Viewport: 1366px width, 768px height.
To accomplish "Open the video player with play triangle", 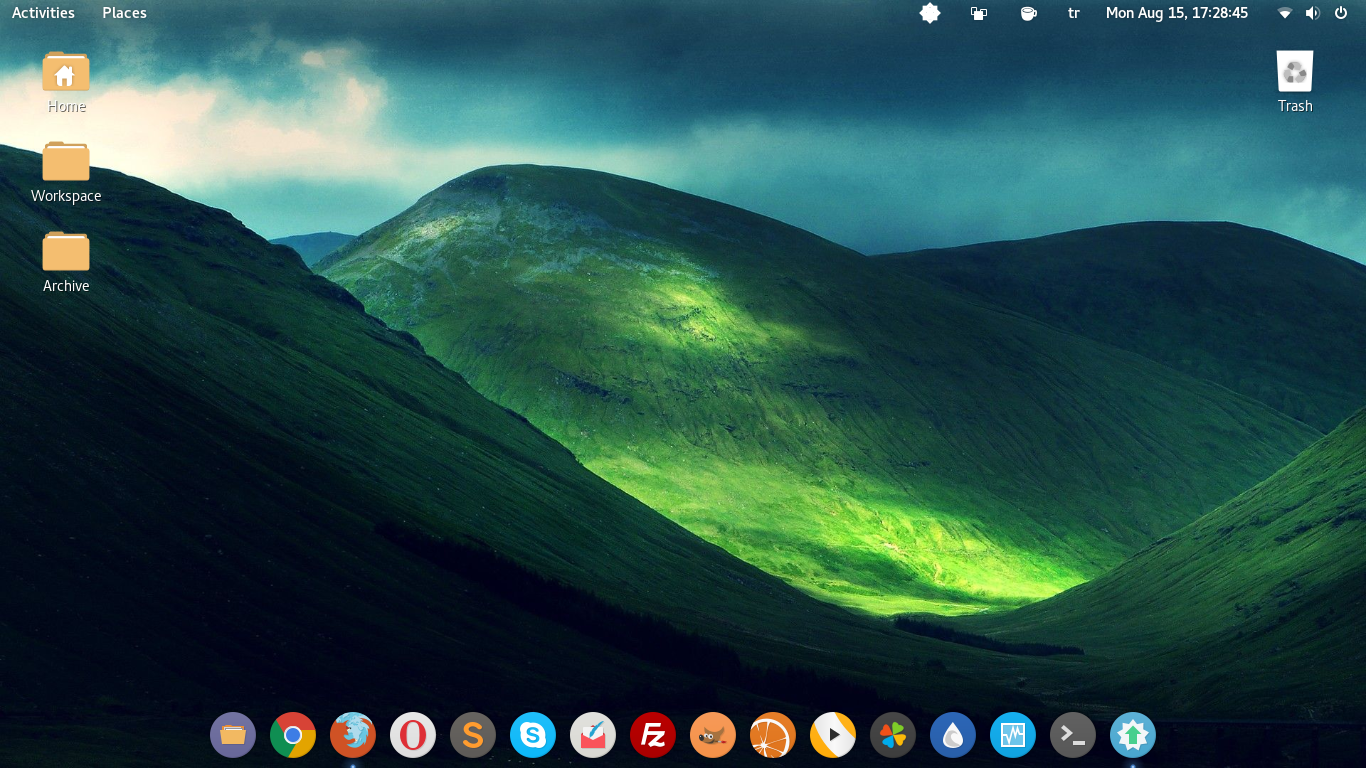I will (833, 735).
